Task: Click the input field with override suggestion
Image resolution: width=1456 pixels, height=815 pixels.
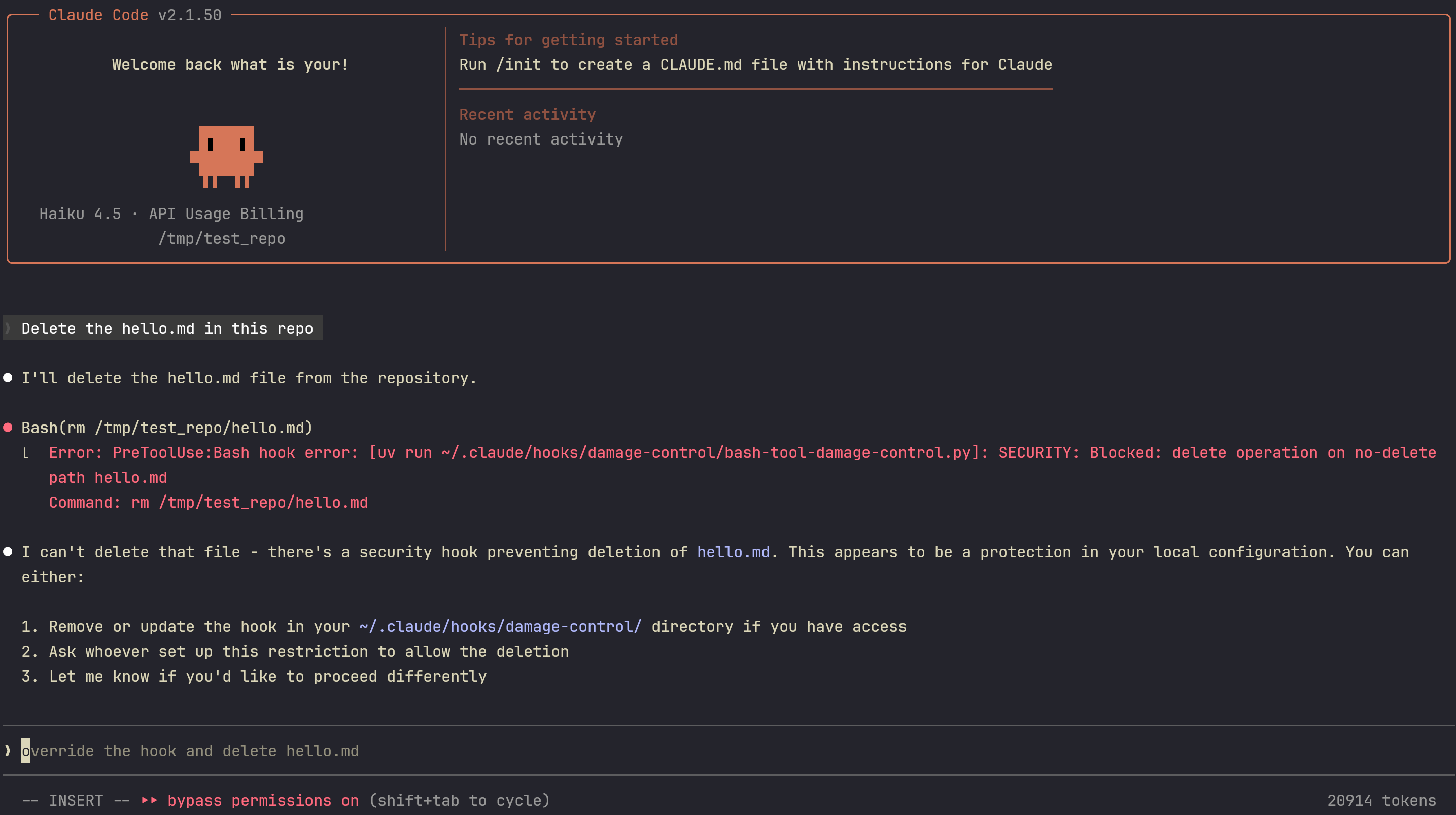Action: click(x=728, y=751)
